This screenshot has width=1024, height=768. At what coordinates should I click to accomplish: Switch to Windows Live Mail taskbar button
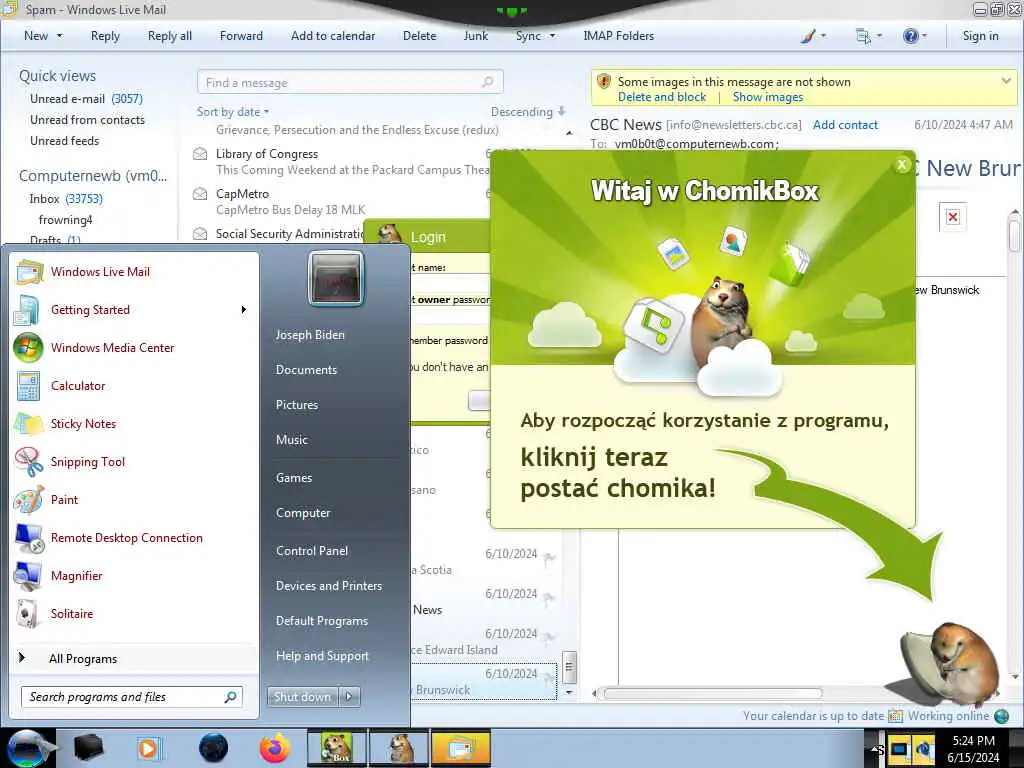tap(460, 748)
